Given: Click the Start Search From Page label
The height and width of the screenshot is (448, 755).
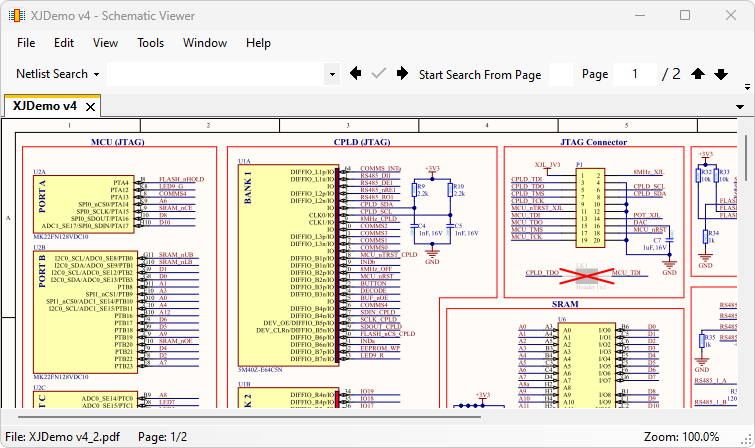Looking at the screenshot, I should point(480,74).
